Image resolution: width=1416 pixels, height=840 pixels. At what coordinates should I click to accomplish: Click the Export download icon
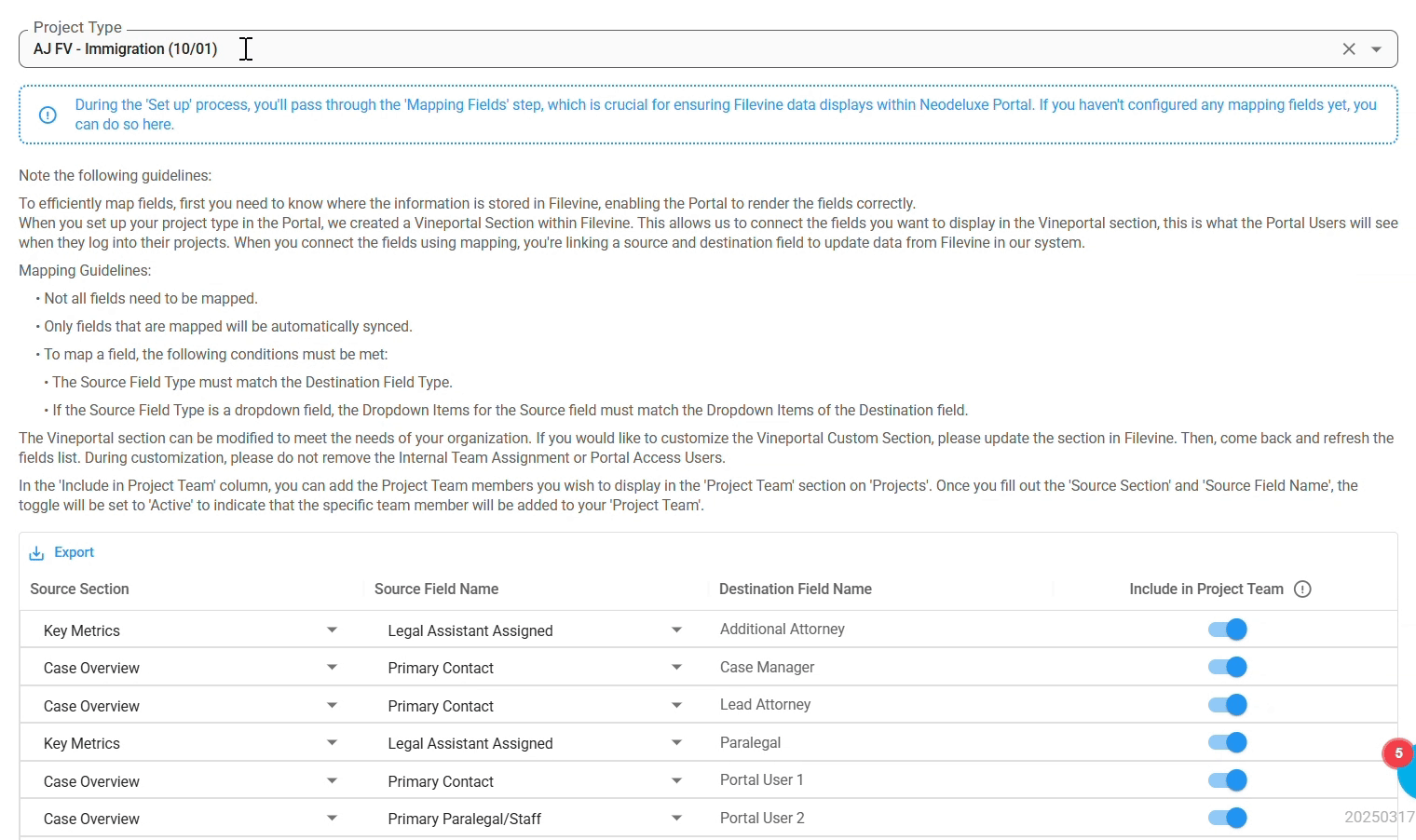(x=36, y=553)
